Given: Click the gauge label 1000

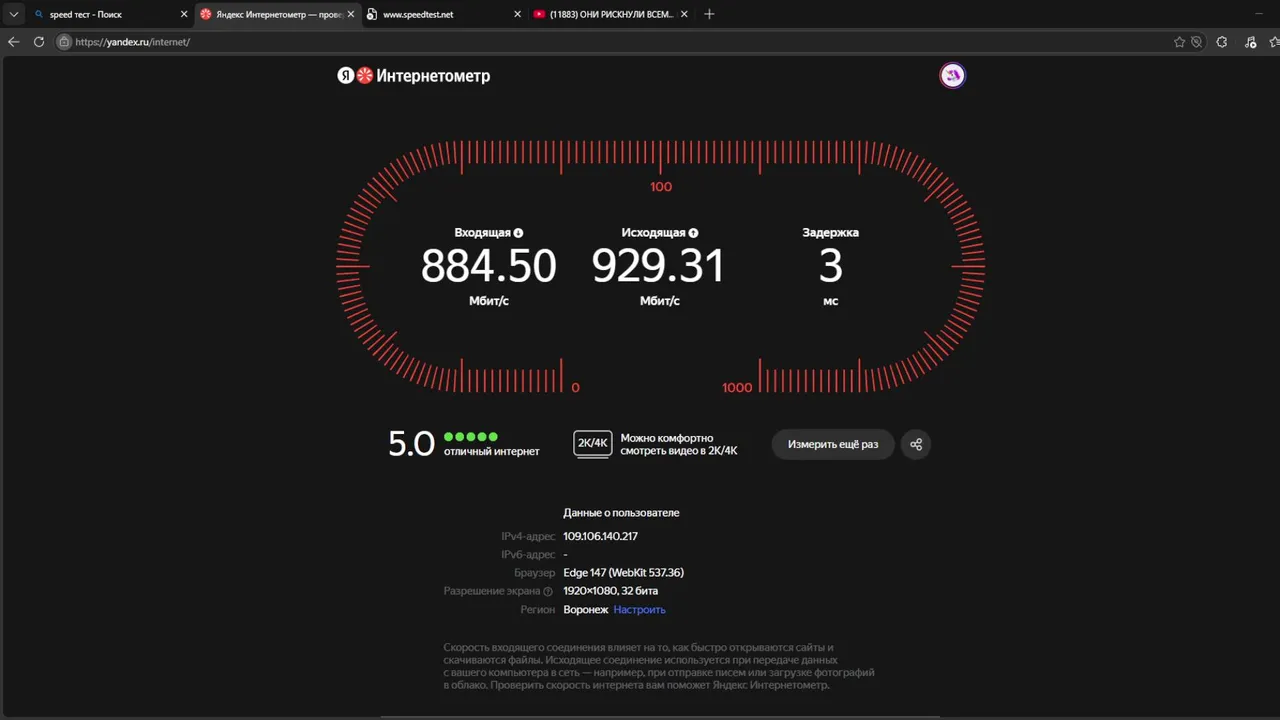Looking at the screenshot, I should click(737, 388).
